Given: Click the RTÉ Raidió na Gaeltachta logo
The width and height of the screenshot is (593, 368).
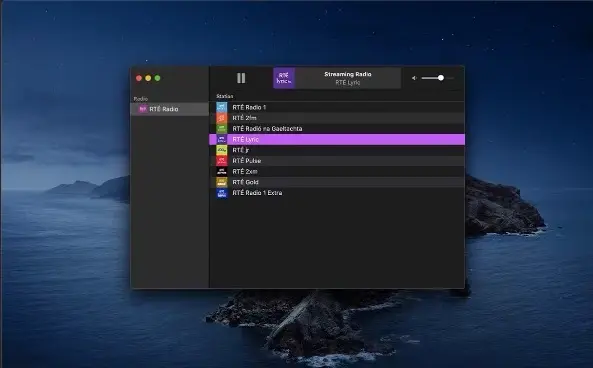Looking at the screenshot, I should pos(222,129).
